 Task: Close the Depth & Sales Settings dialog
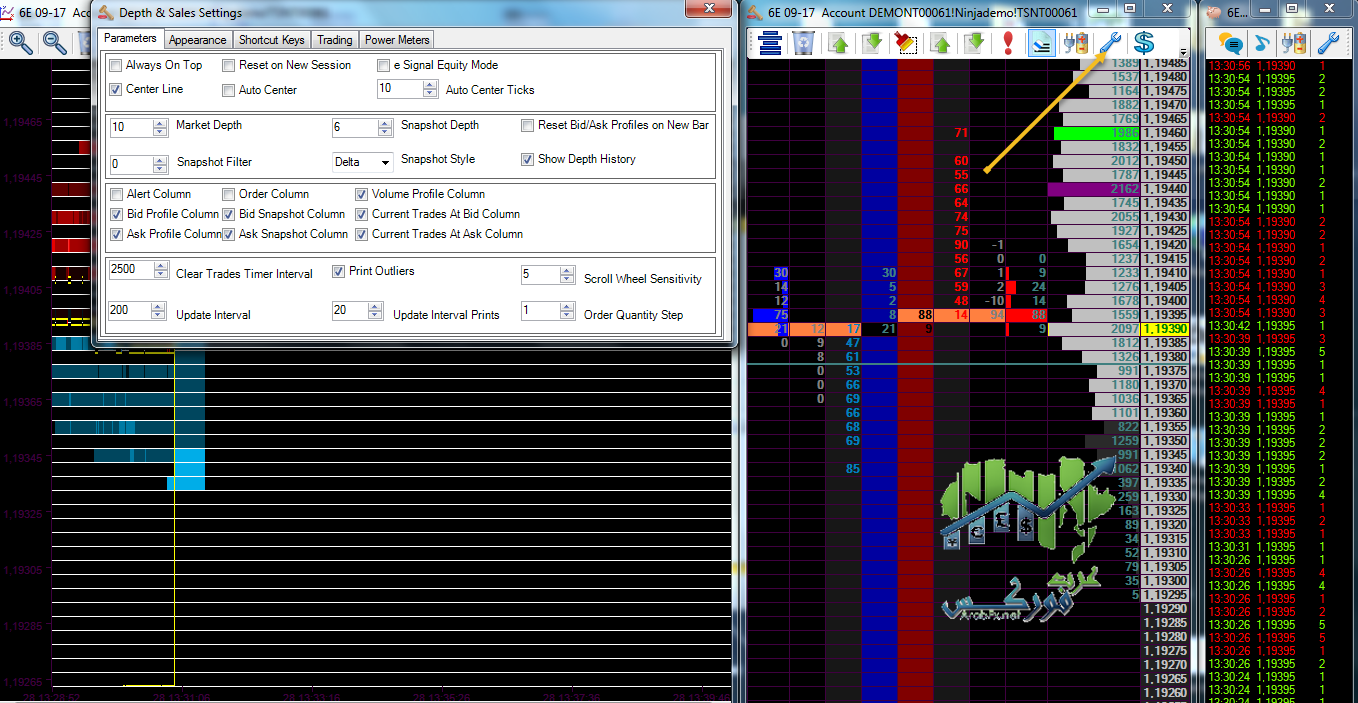click(709, 9)
